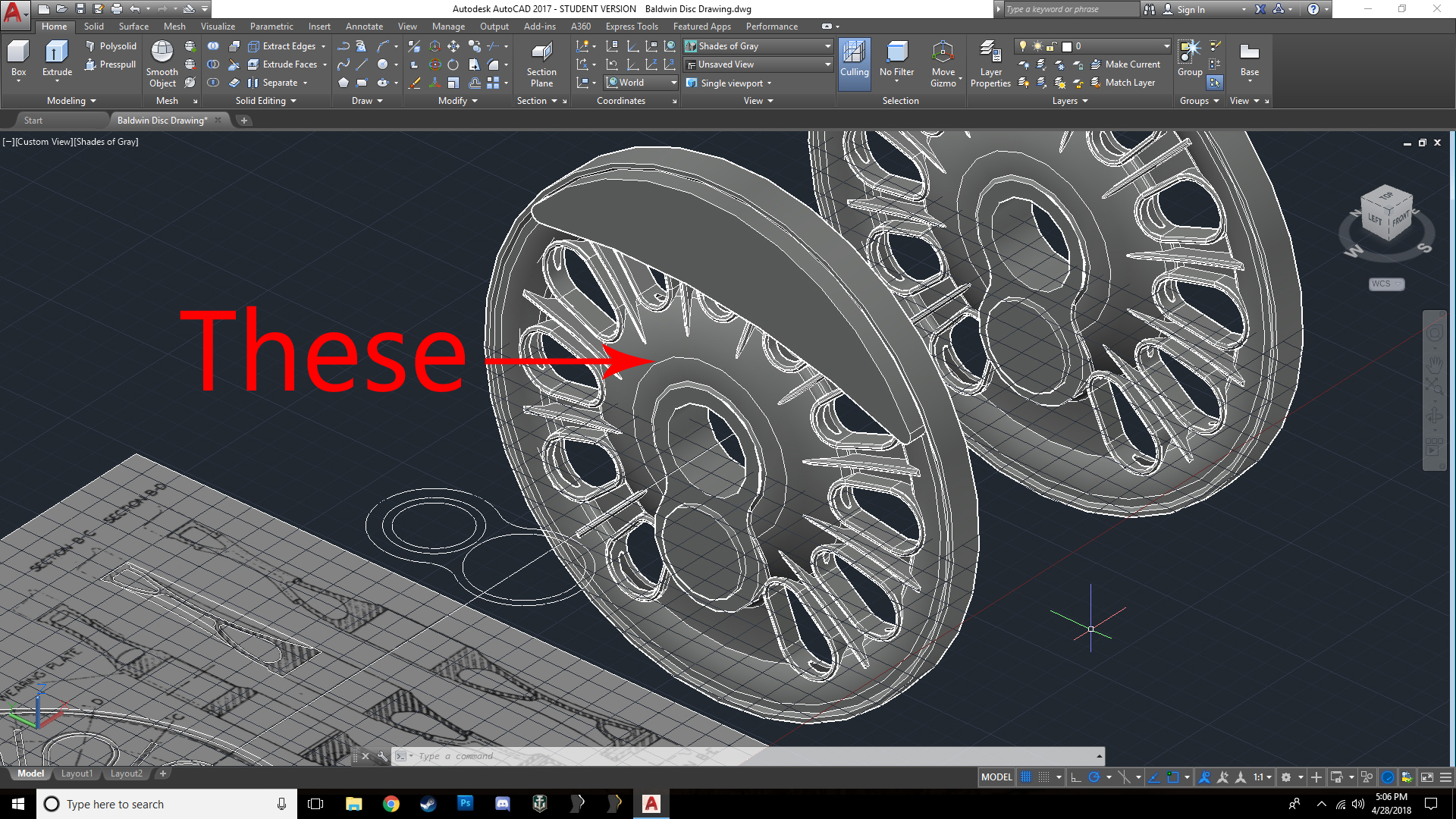Viewport: 1456px width, 819px height.
Task: Click the Base view icon
Action: point(1249,59)
